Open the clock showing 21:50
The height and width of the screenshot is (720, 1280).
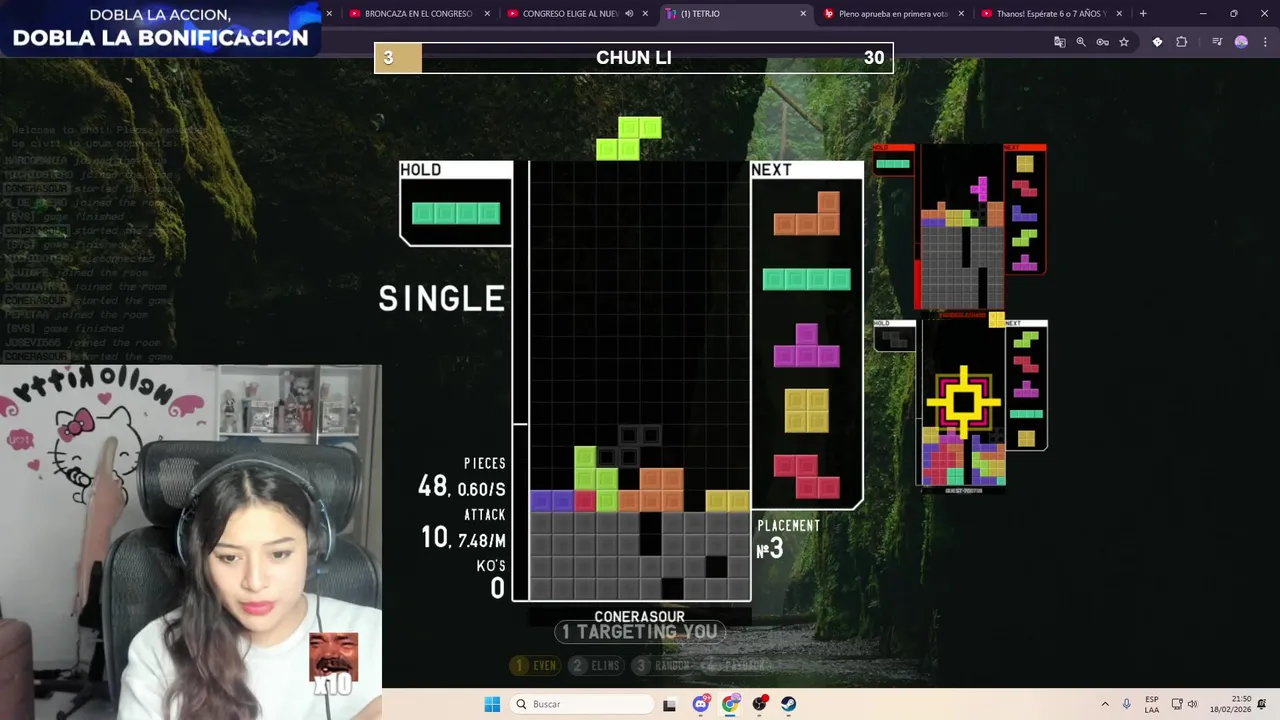pyautogui.click(x=1230, y=704)
